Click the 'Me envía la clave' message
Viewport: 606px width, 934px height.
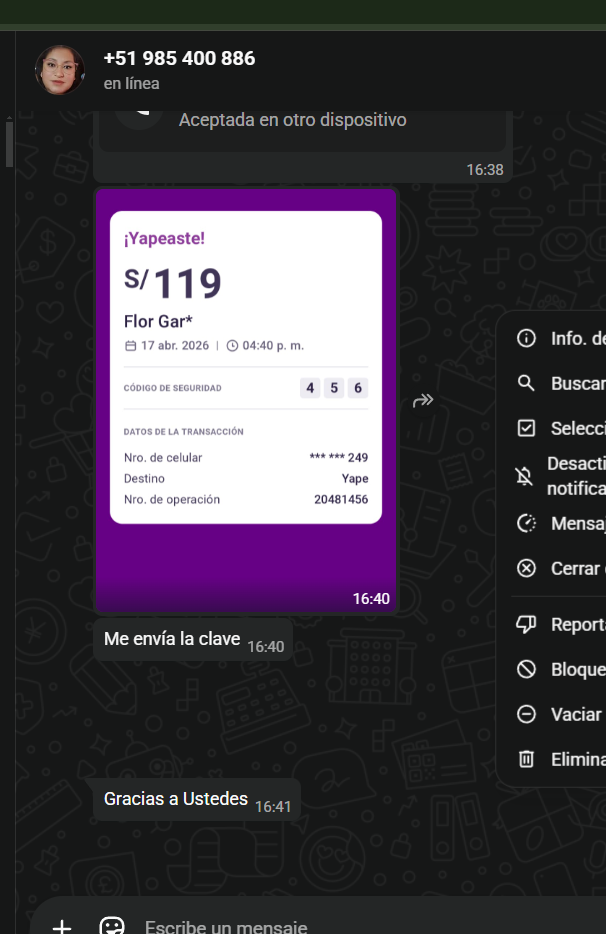(x=172, y=639)
